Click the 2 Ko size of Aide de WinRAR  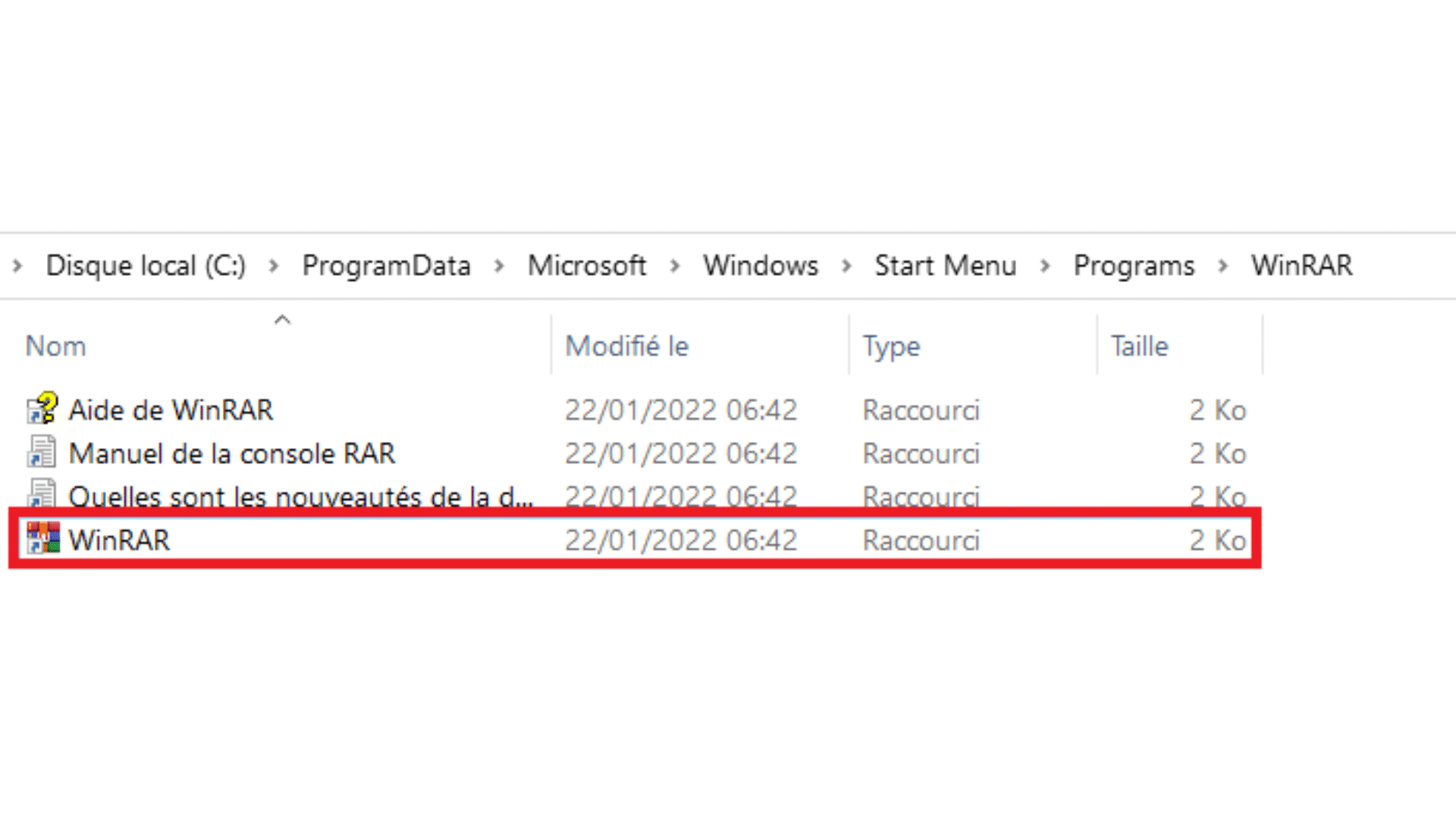point(1217,410)
